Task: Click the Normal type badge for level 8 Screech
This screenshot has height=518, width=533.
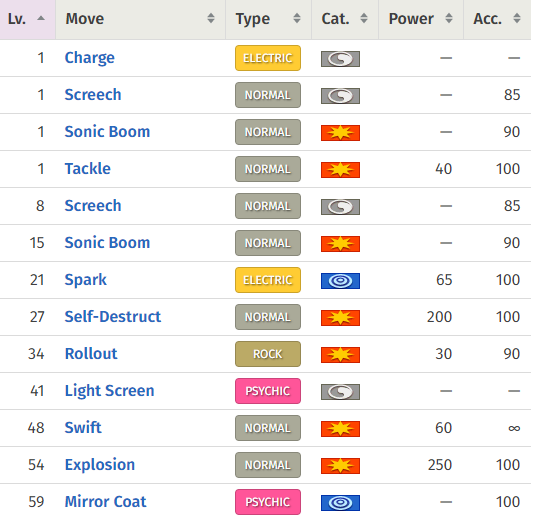Action: coord(268,206)
